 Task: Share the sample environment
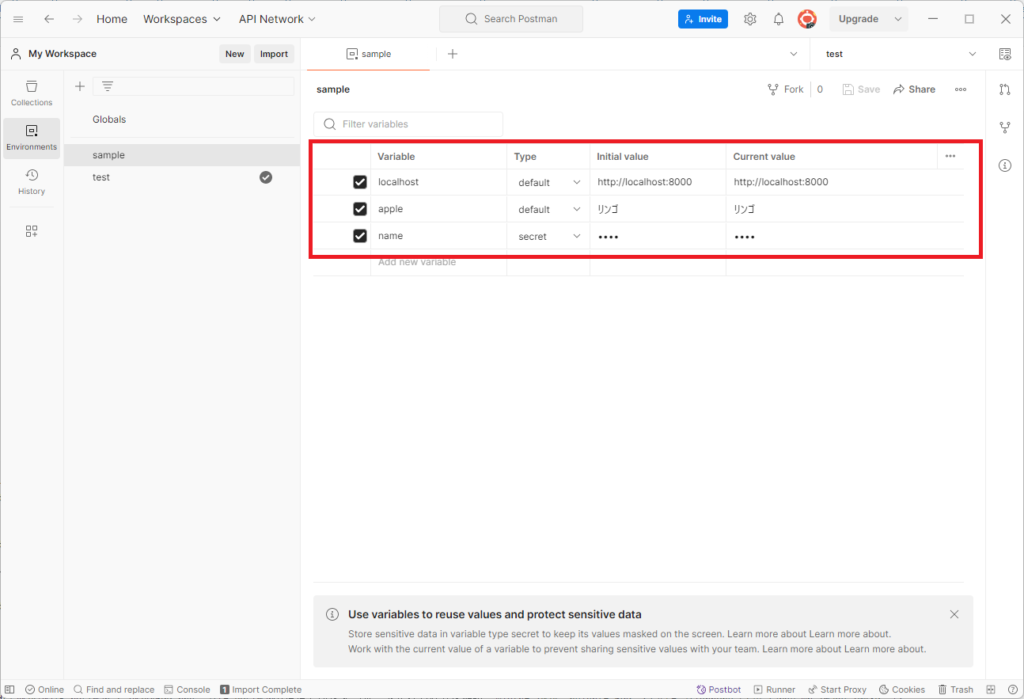(x=914, y=89)
